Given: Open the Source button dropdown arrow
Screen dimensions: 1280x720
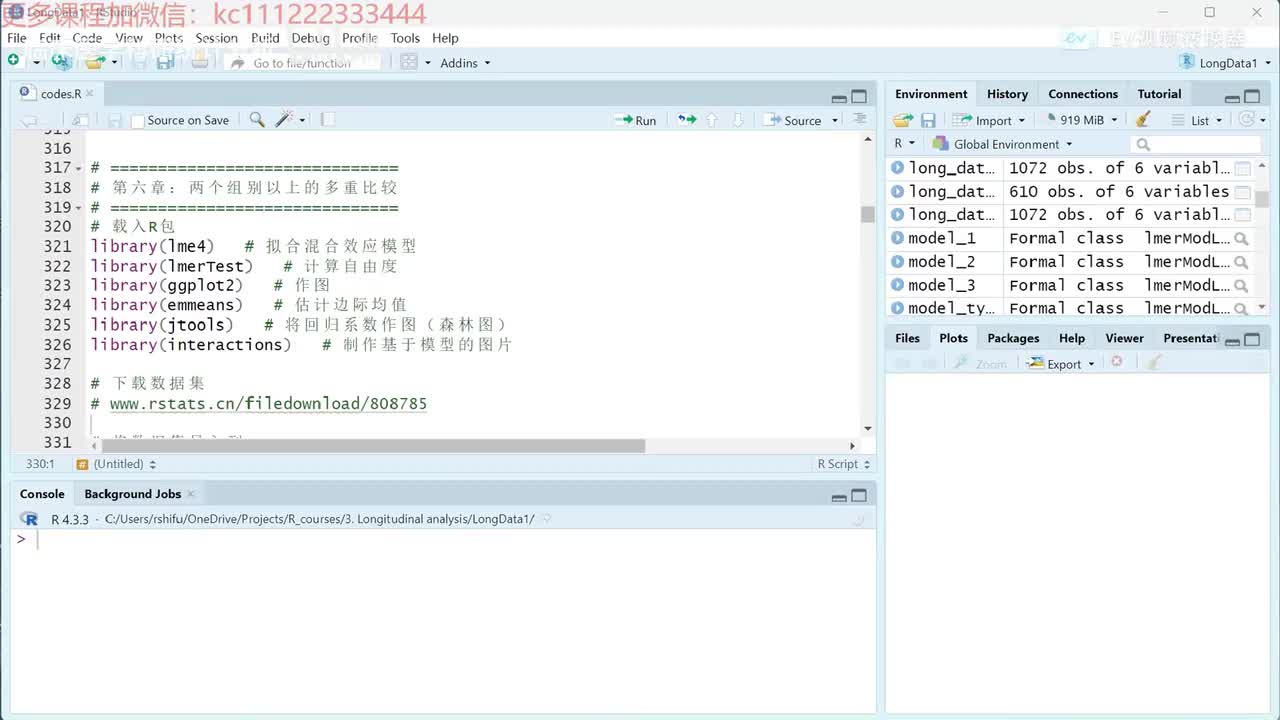Looking at the screenshot, I should point(835,121).
